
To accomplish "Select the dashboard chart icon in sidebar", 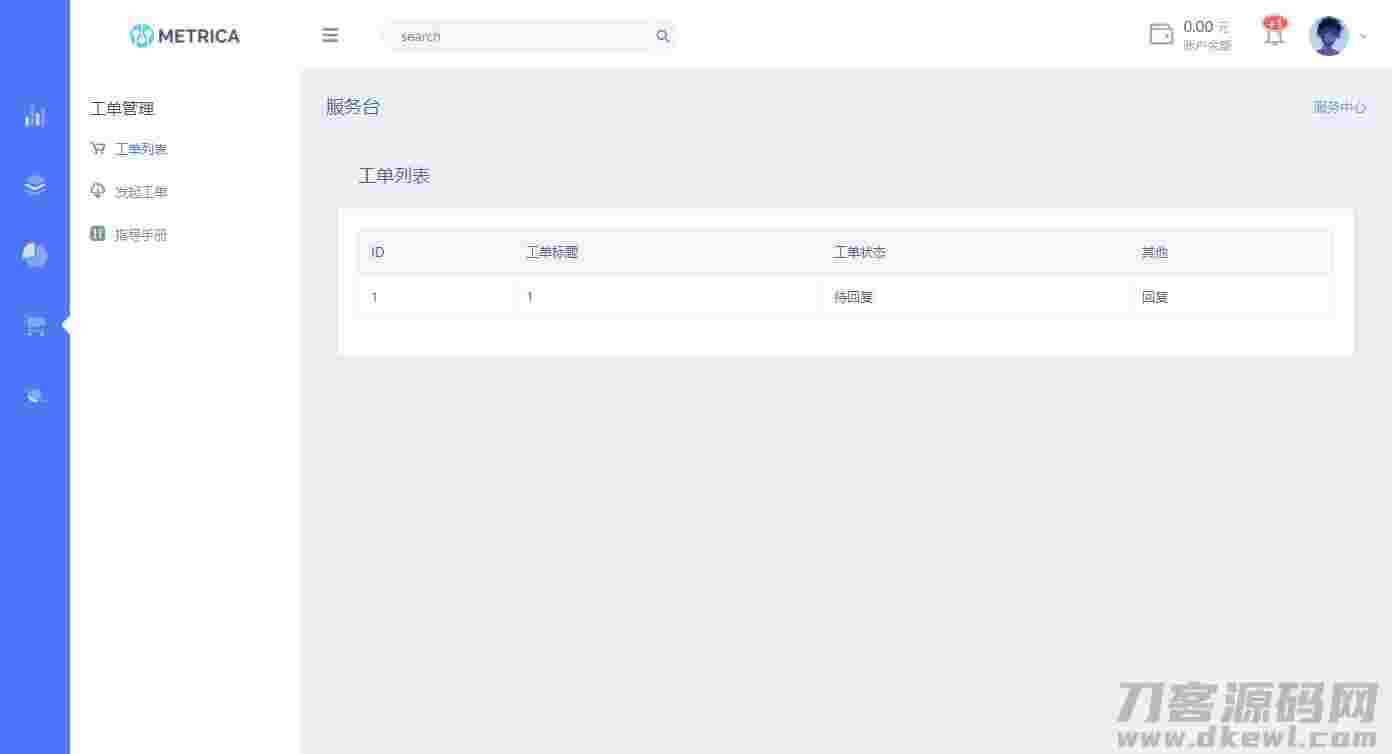I will [x=35, y=116].
